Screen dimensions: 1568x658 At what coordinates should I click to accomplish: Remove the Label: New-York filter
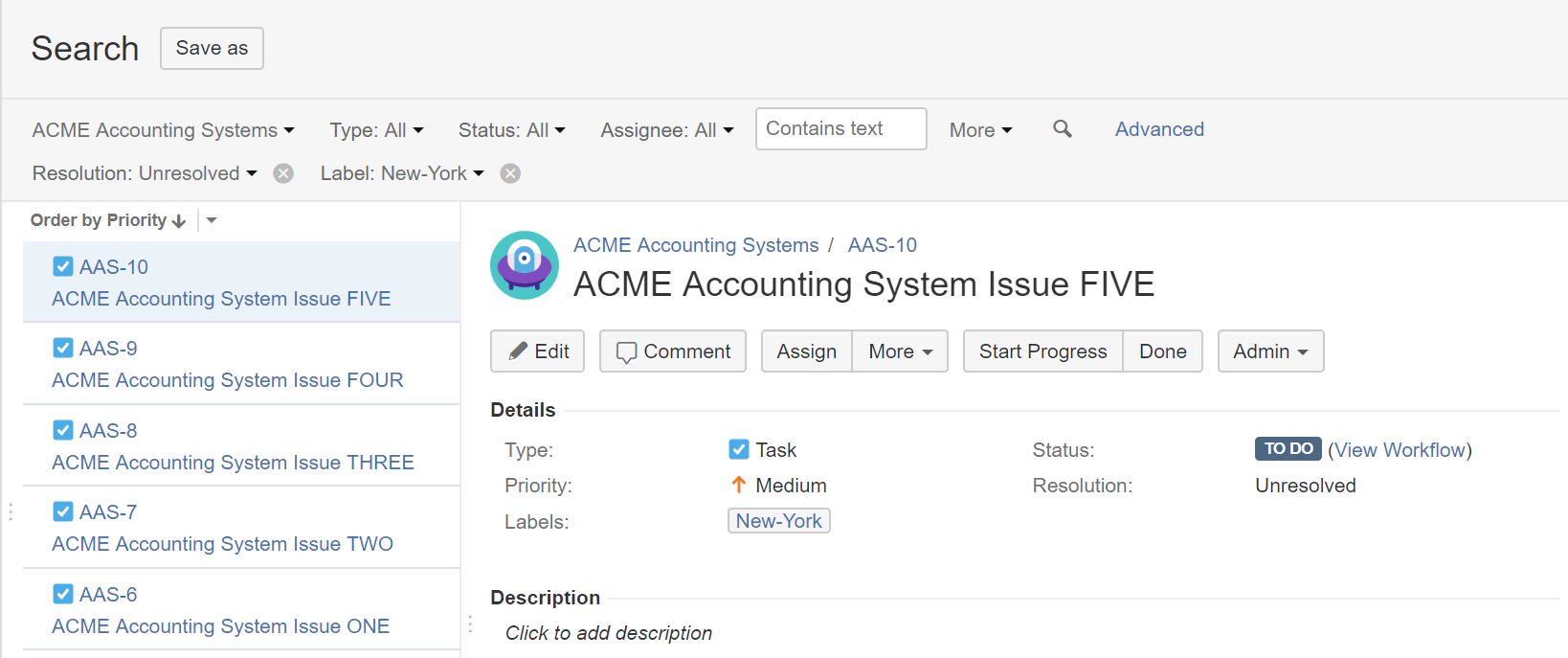pyautogui.click(x=511, y=173)
